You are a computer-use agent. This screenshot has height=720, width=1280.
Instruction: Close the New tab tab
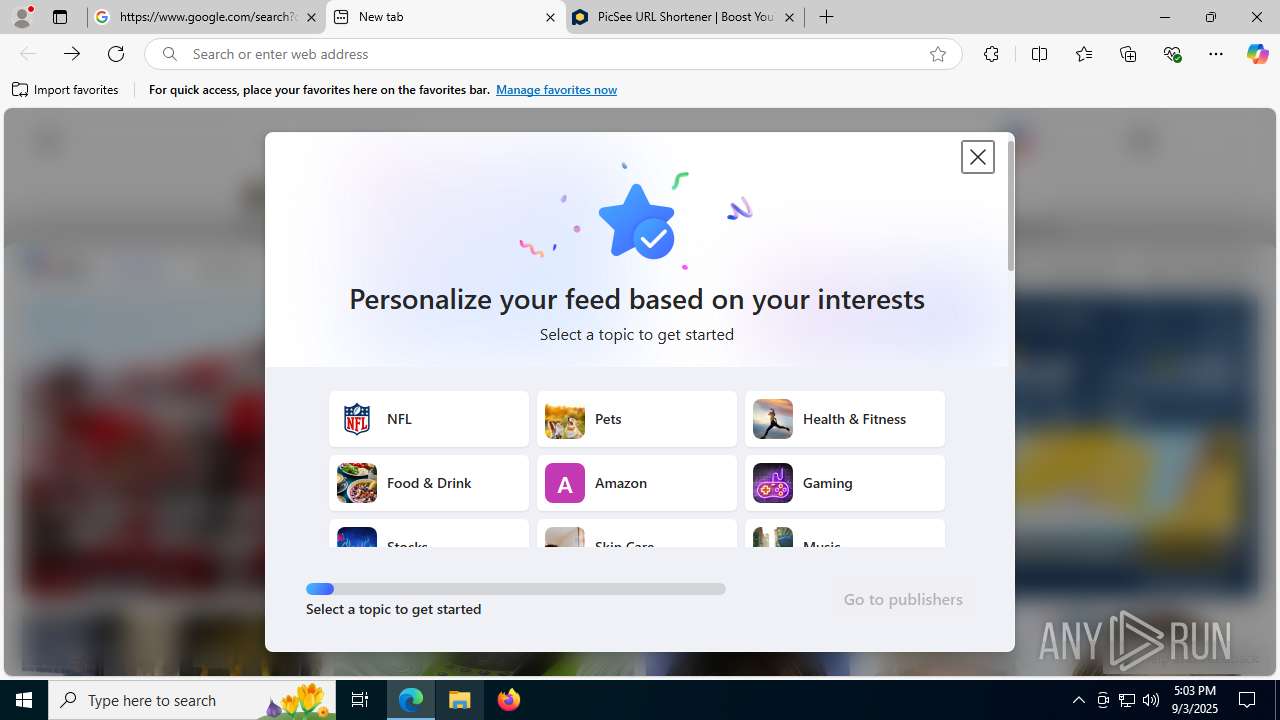coord(550,17)
